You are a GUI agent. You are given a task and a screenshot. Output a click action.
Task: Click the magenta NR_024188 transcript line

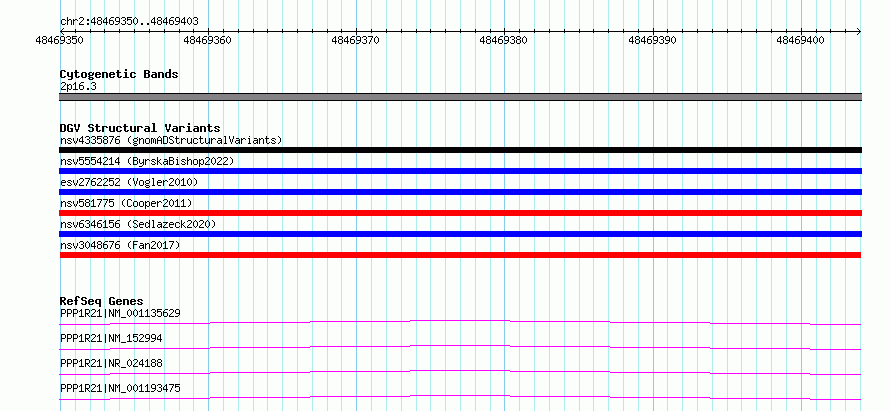coord(460,372)
